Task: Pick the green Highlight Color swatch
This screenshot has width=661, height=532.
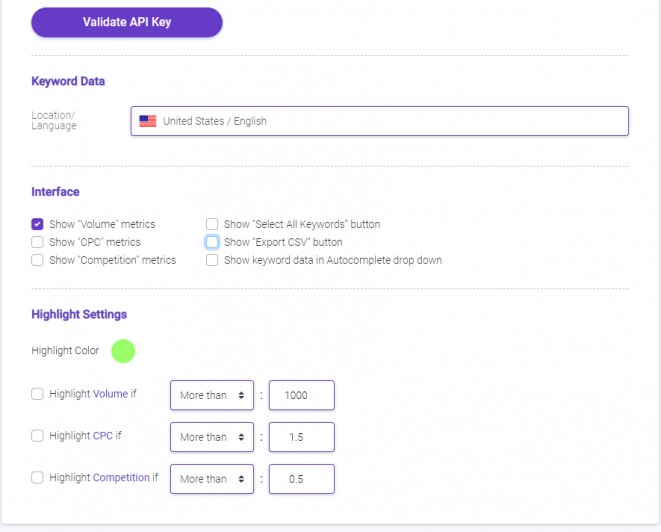Action: 123,351
